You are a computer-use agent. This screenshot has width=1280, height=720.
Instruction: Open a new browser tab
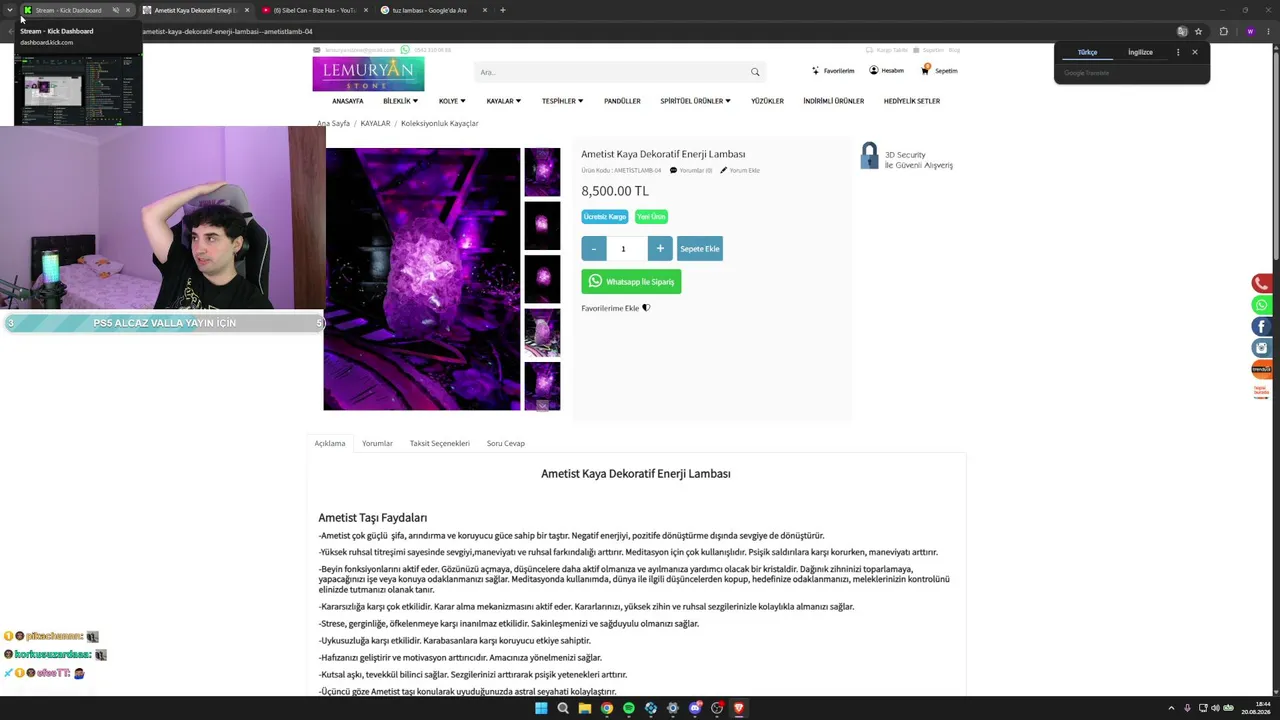point(502,10)
